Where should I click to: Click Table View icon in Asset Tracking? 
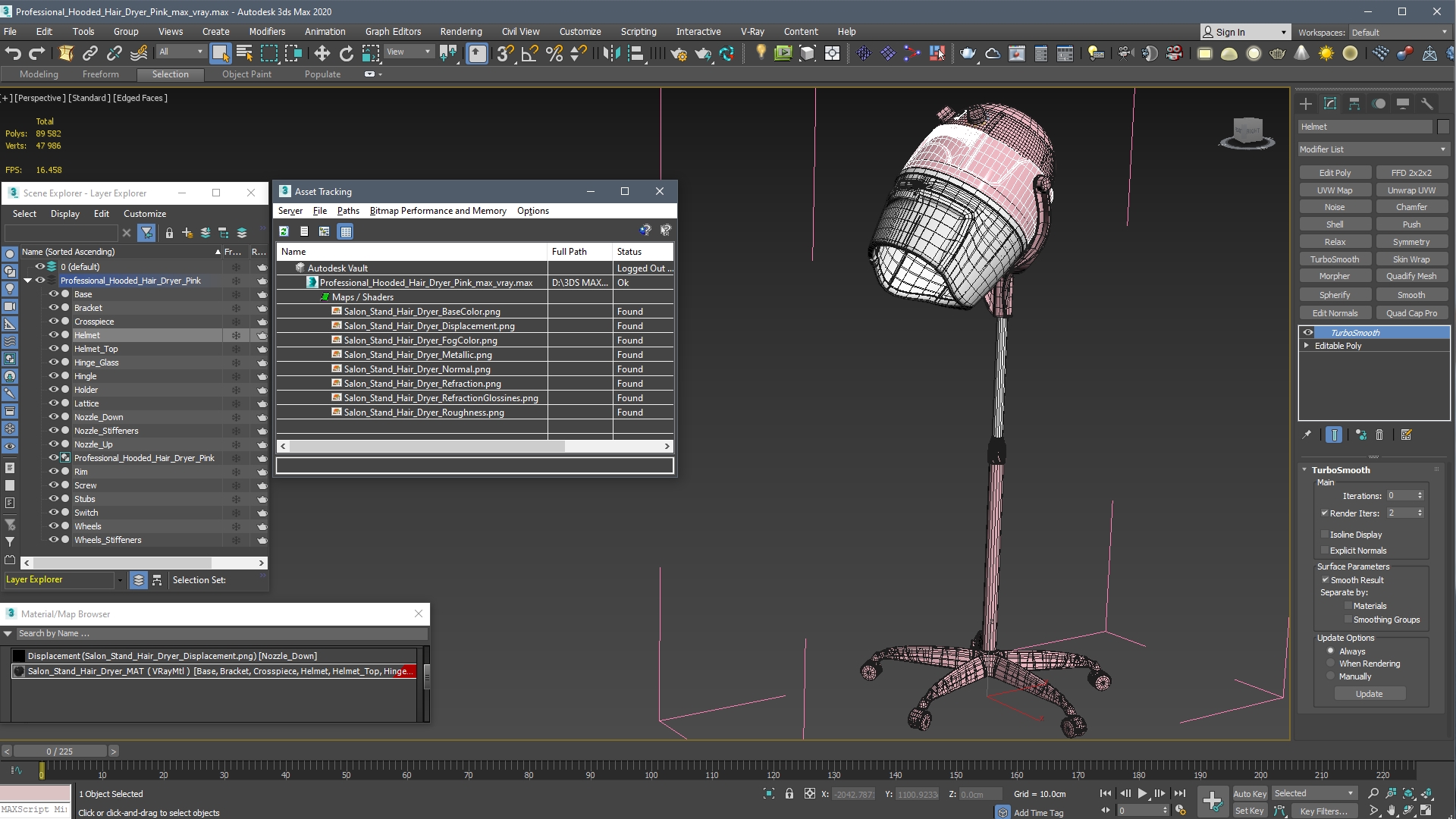pos(346,231)
